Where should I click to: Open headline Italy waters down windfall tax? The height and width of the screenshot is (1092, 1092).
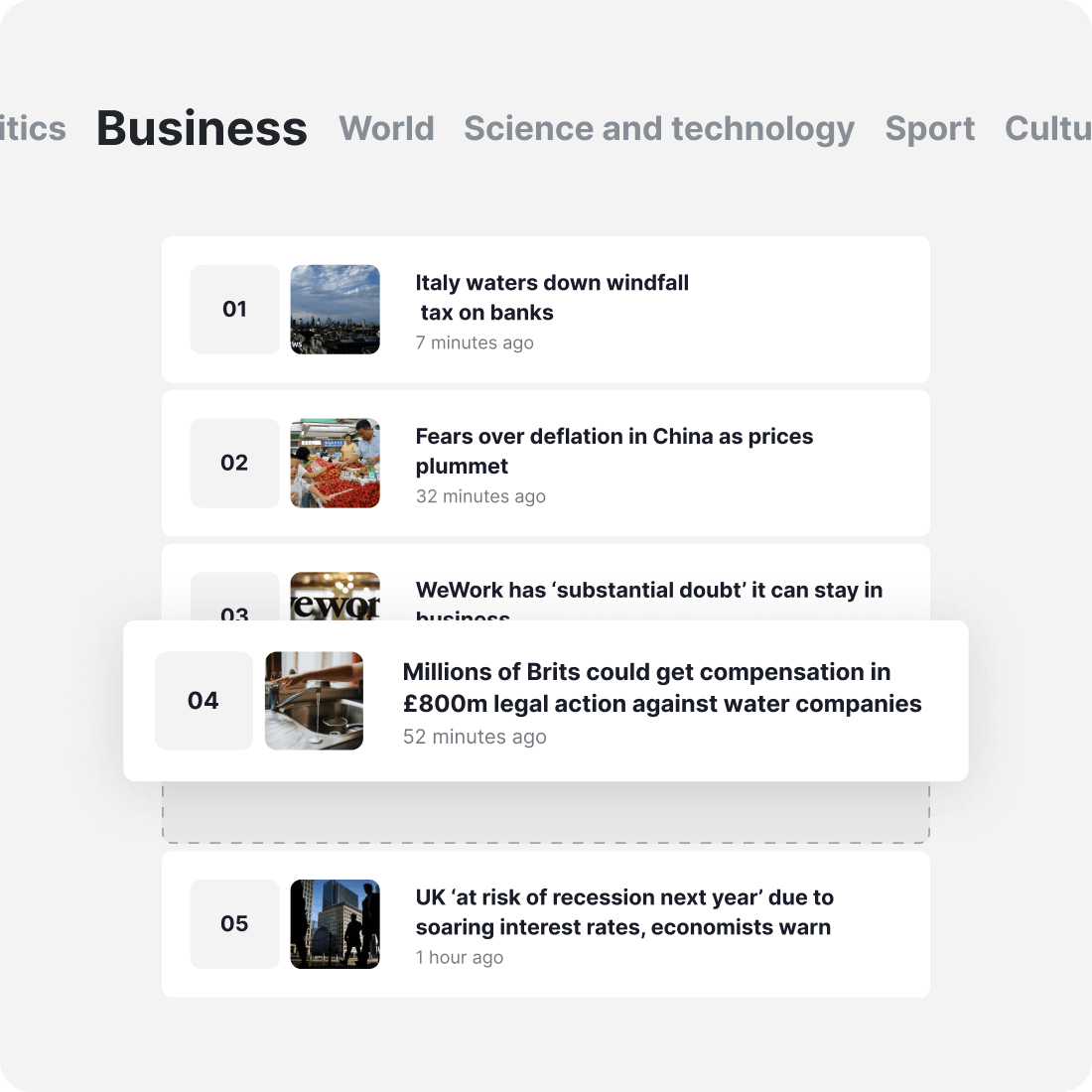[x=551, y=297]
